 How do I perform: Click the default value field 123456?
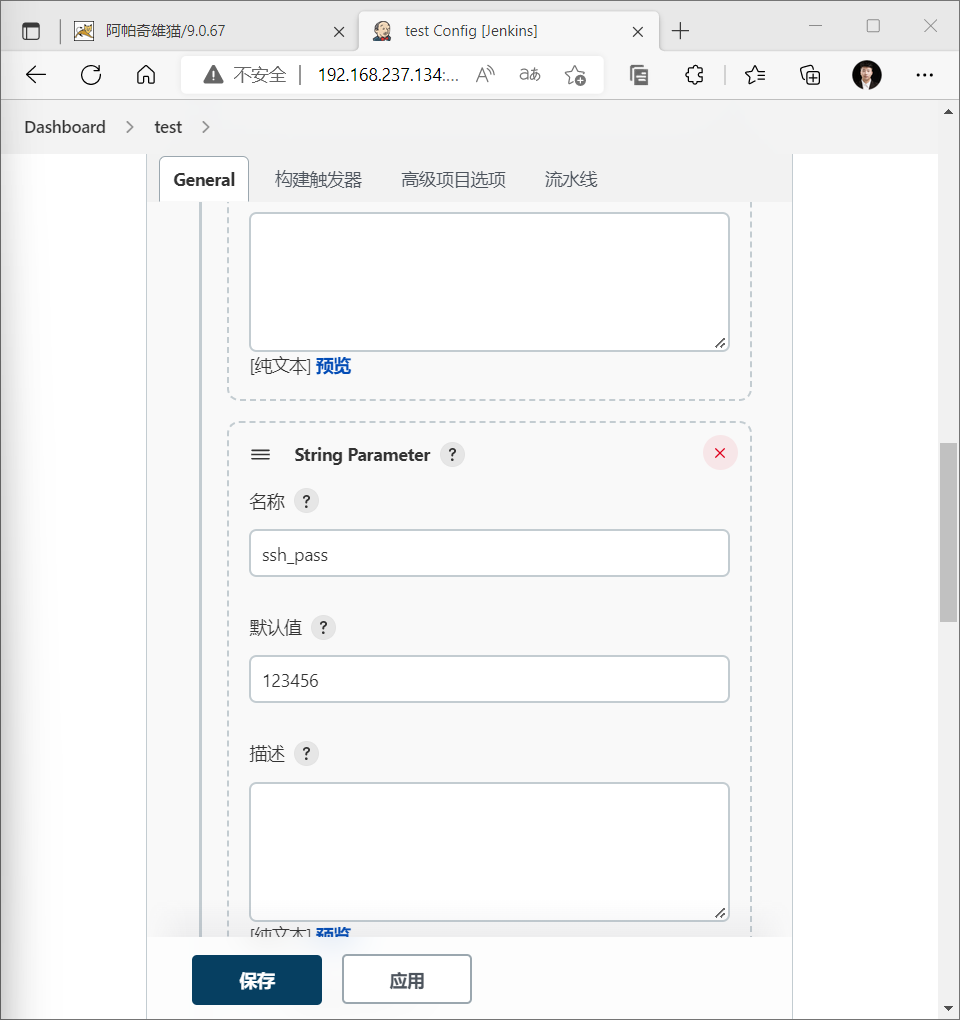pyautogui.click(x=489, y=679)
